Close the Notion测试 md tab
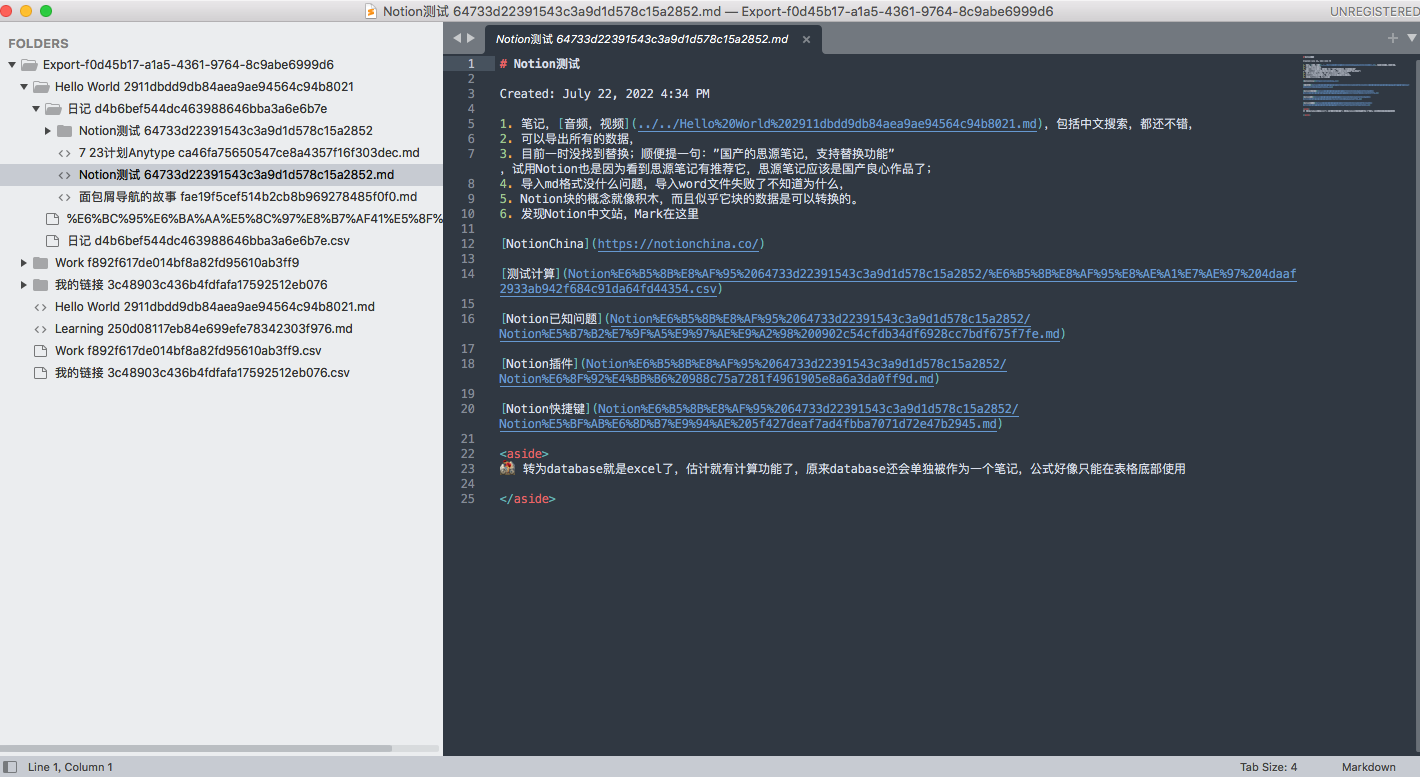The image size is (1420, 777). click(x=806, y=40)
